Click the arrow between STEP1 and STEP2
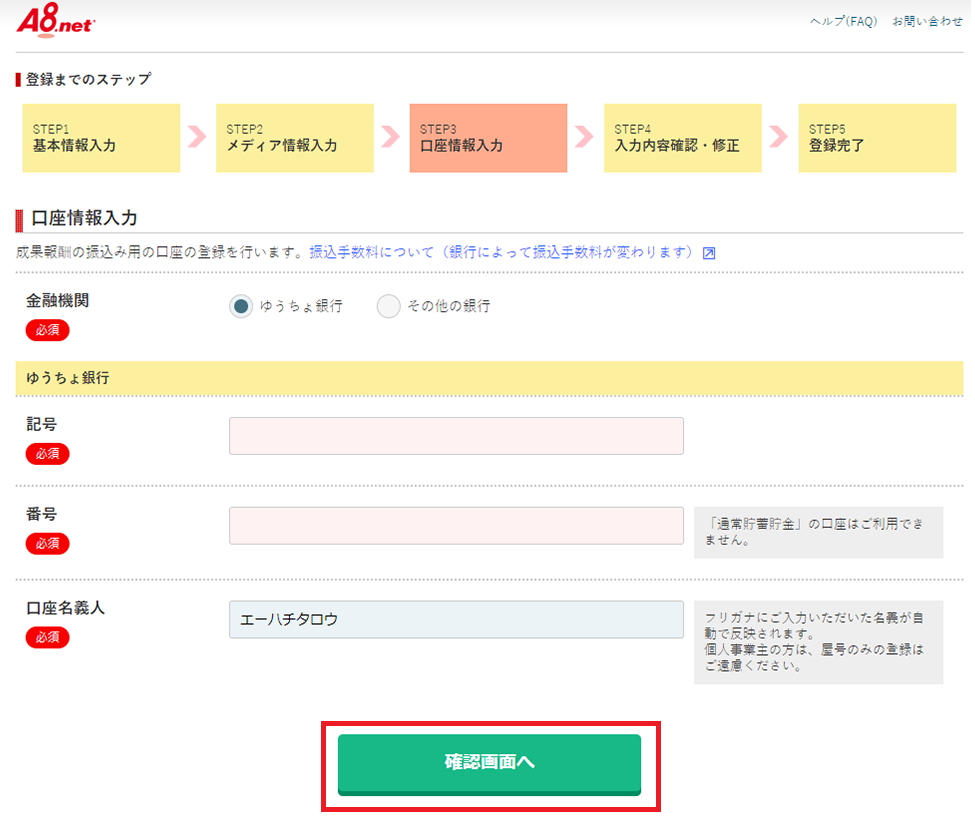This screenshot has width=975, height=816. click(197, 137)
